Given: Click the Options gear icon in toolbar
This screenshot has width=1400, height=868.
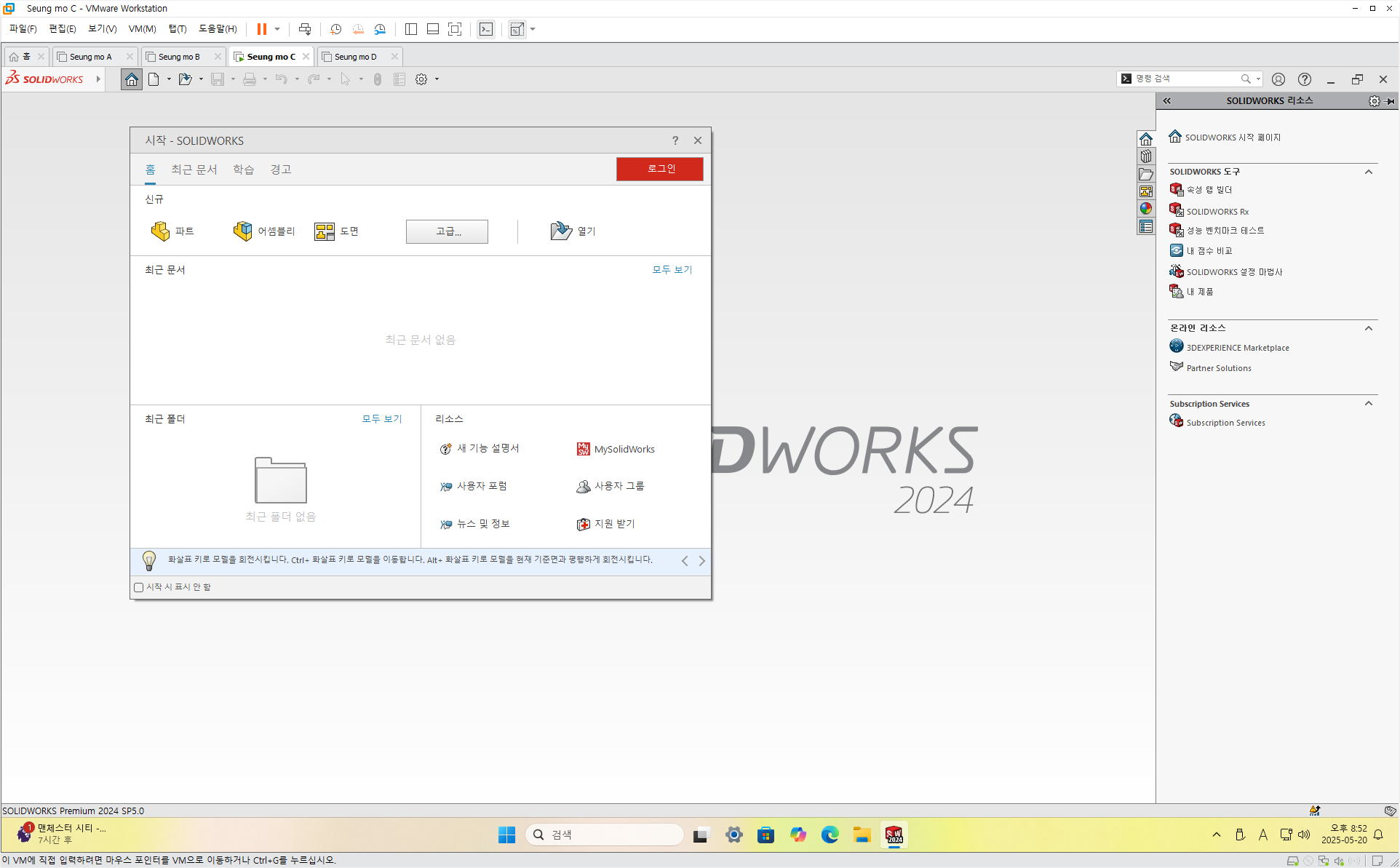Looking at the screenshot, I should tap(421, 79).
